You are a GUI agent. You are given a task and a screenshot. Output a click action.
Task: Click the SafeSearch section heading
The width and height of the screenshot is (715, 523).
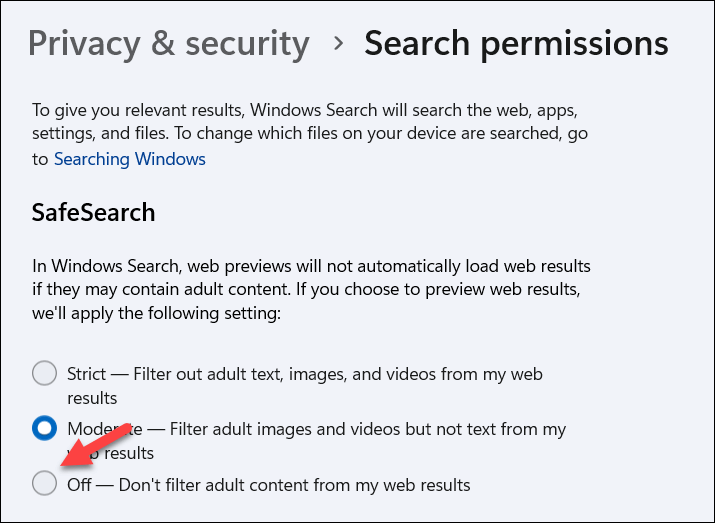(94, 212)
